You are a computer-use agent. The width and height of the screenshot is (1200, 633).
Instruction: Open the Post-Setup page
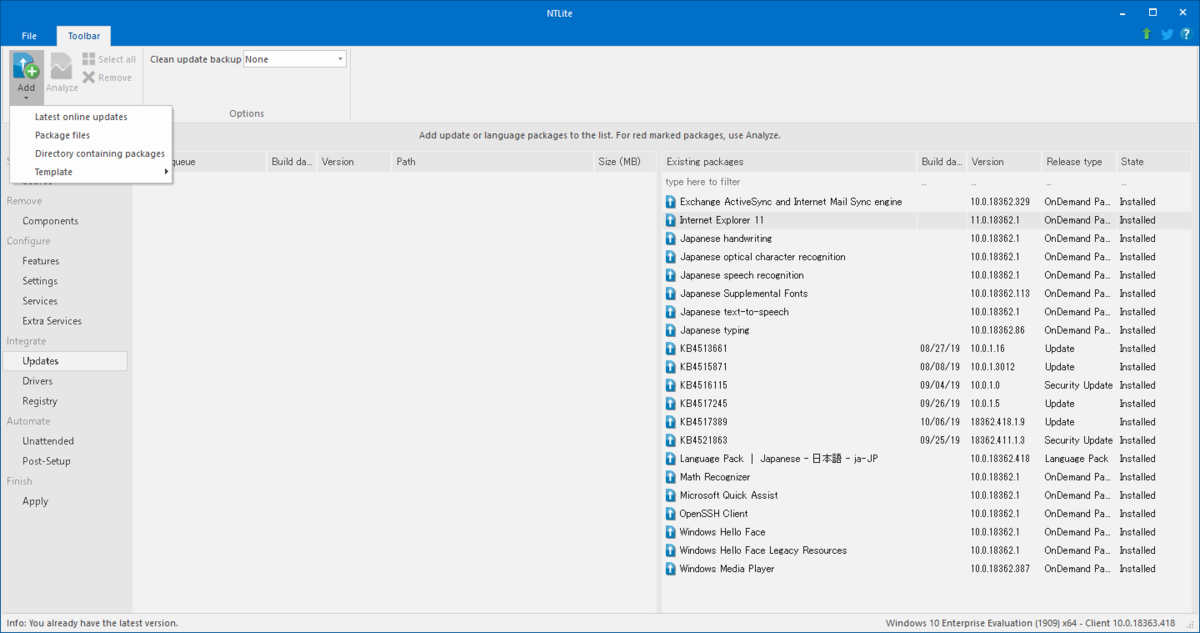(x=46, y=461)
